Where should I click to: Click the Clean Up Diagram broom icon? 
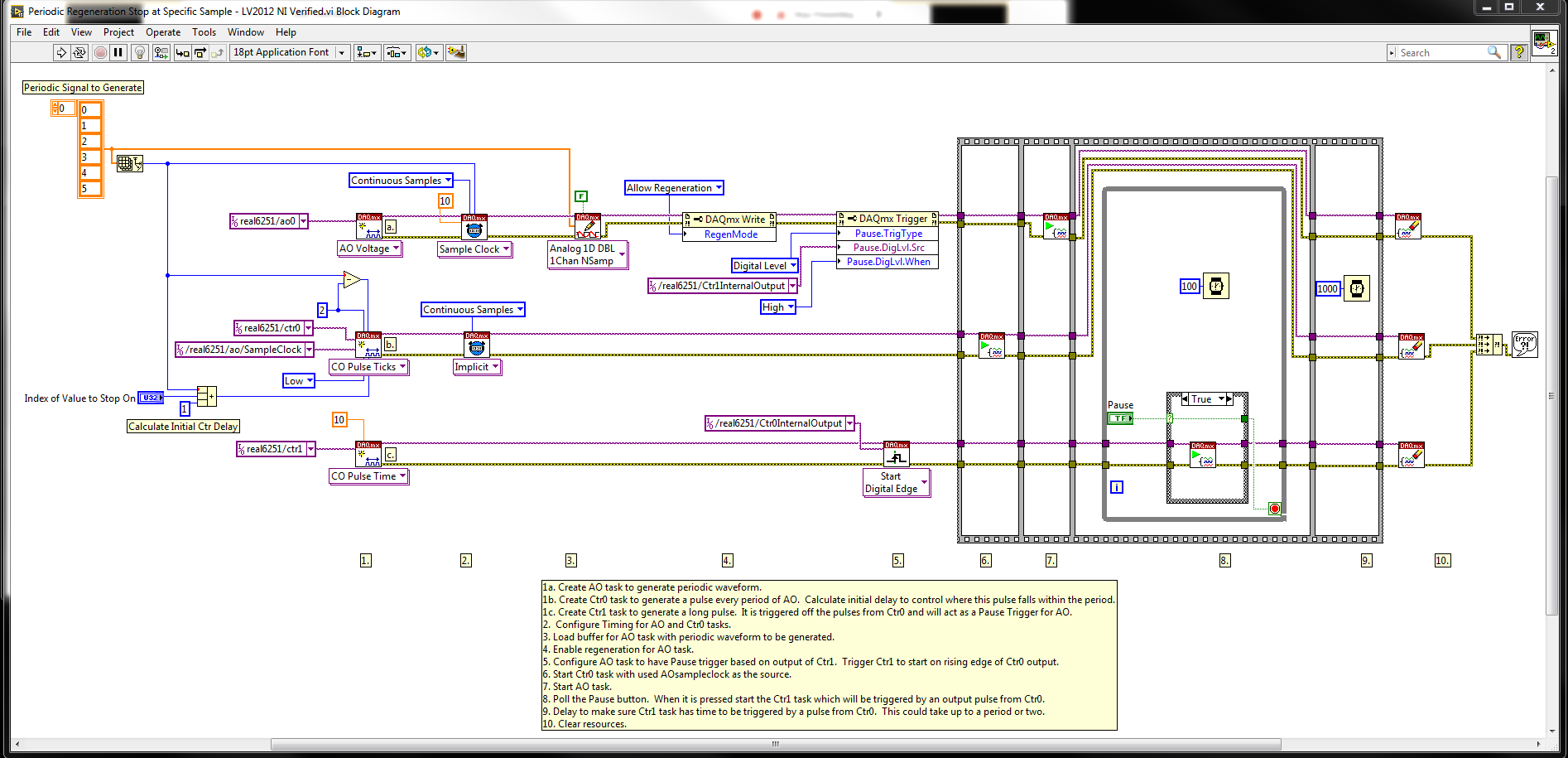tap(456, 52)
